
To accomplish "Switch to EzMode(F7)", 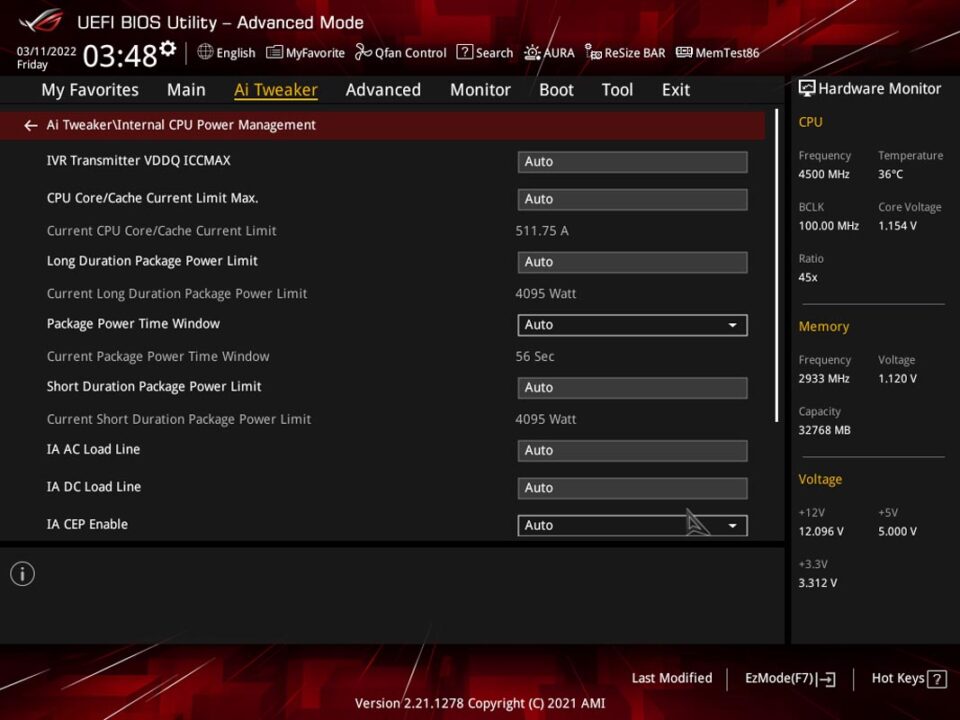I will tap(790, 679).
